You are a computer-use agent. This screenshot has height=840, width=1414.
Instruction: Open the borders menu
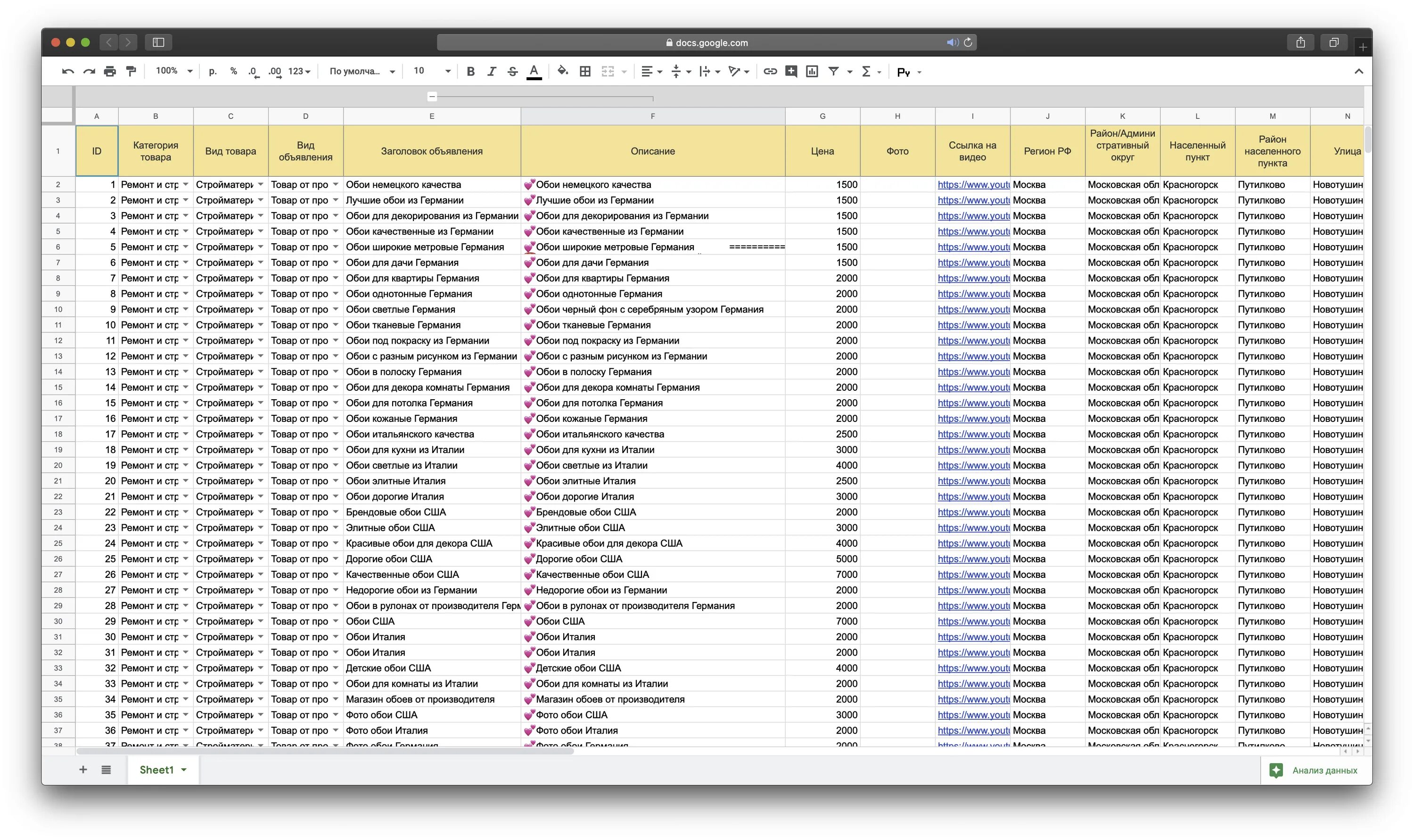585,71
